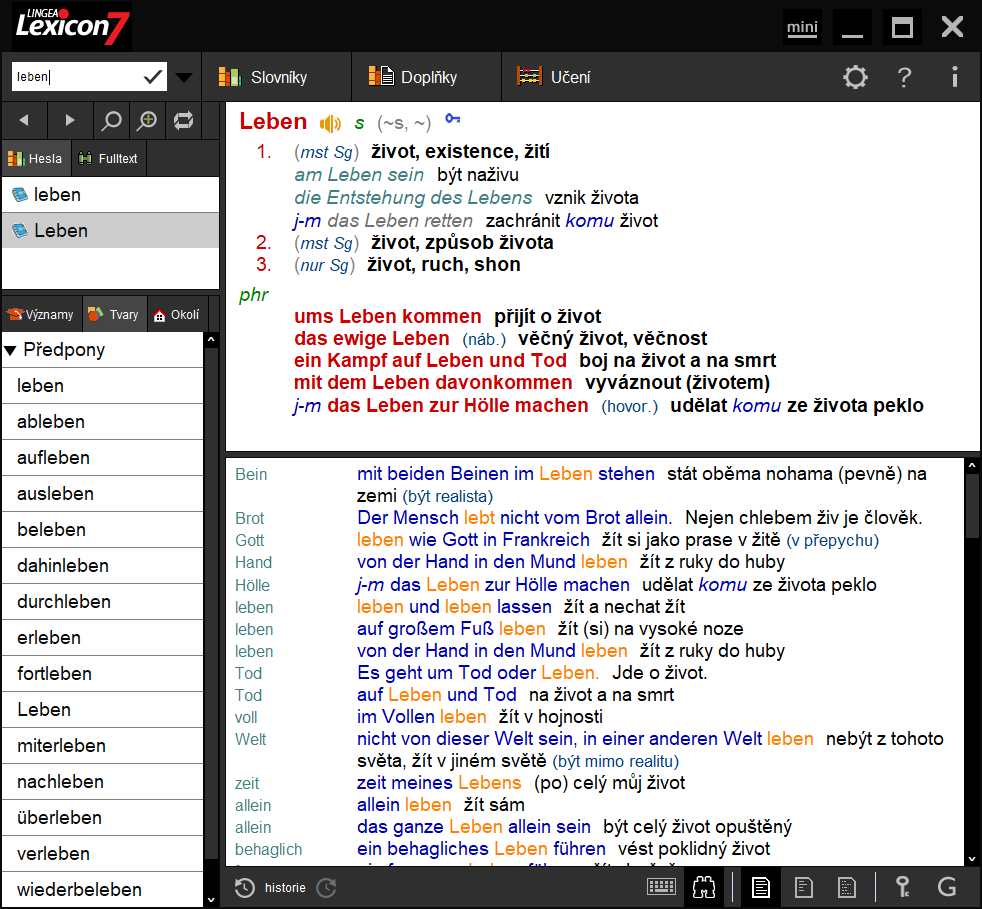Play the pronunciation audio for Leben
This screenshot has height=909, width=982.
pyautogui.click(x=330, y=123)
